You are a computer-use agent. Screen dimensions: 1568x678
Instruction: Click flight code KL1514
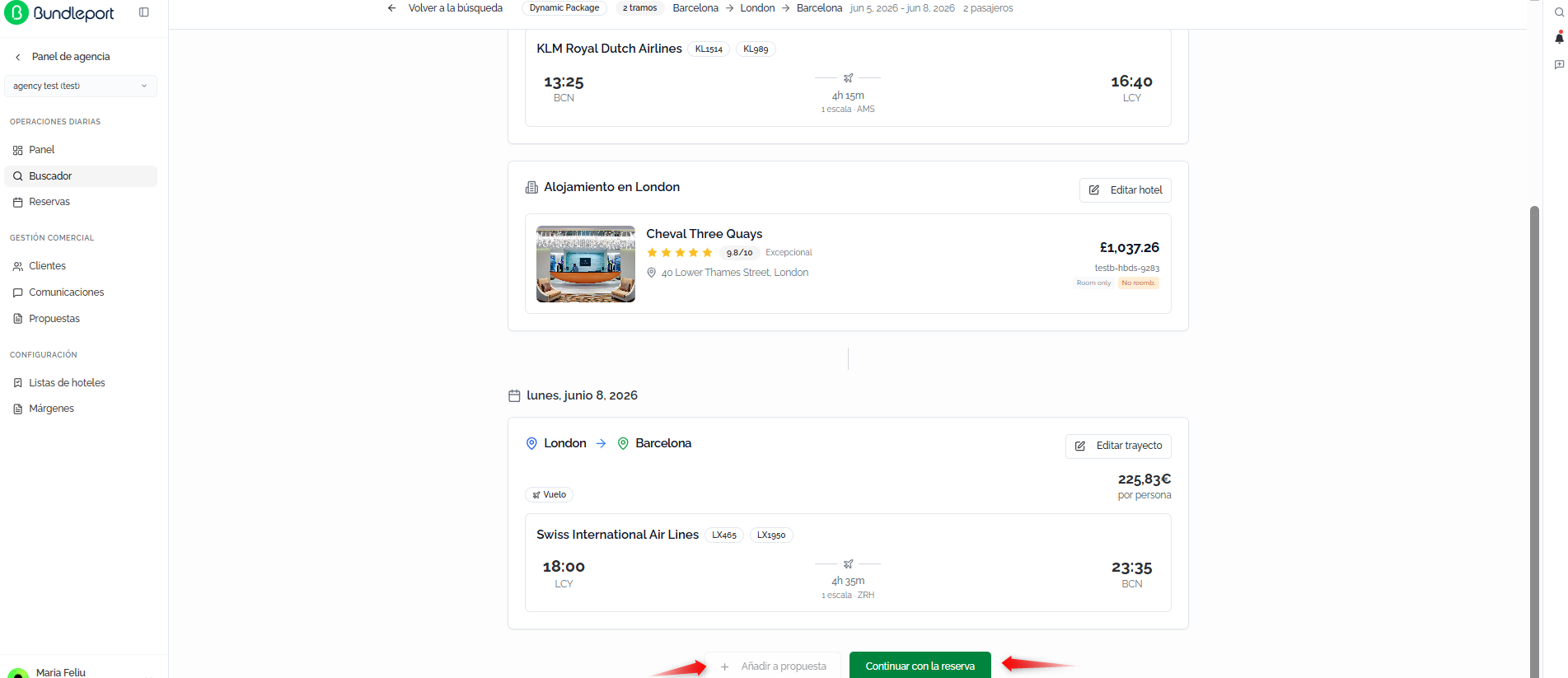click(709, 49)
